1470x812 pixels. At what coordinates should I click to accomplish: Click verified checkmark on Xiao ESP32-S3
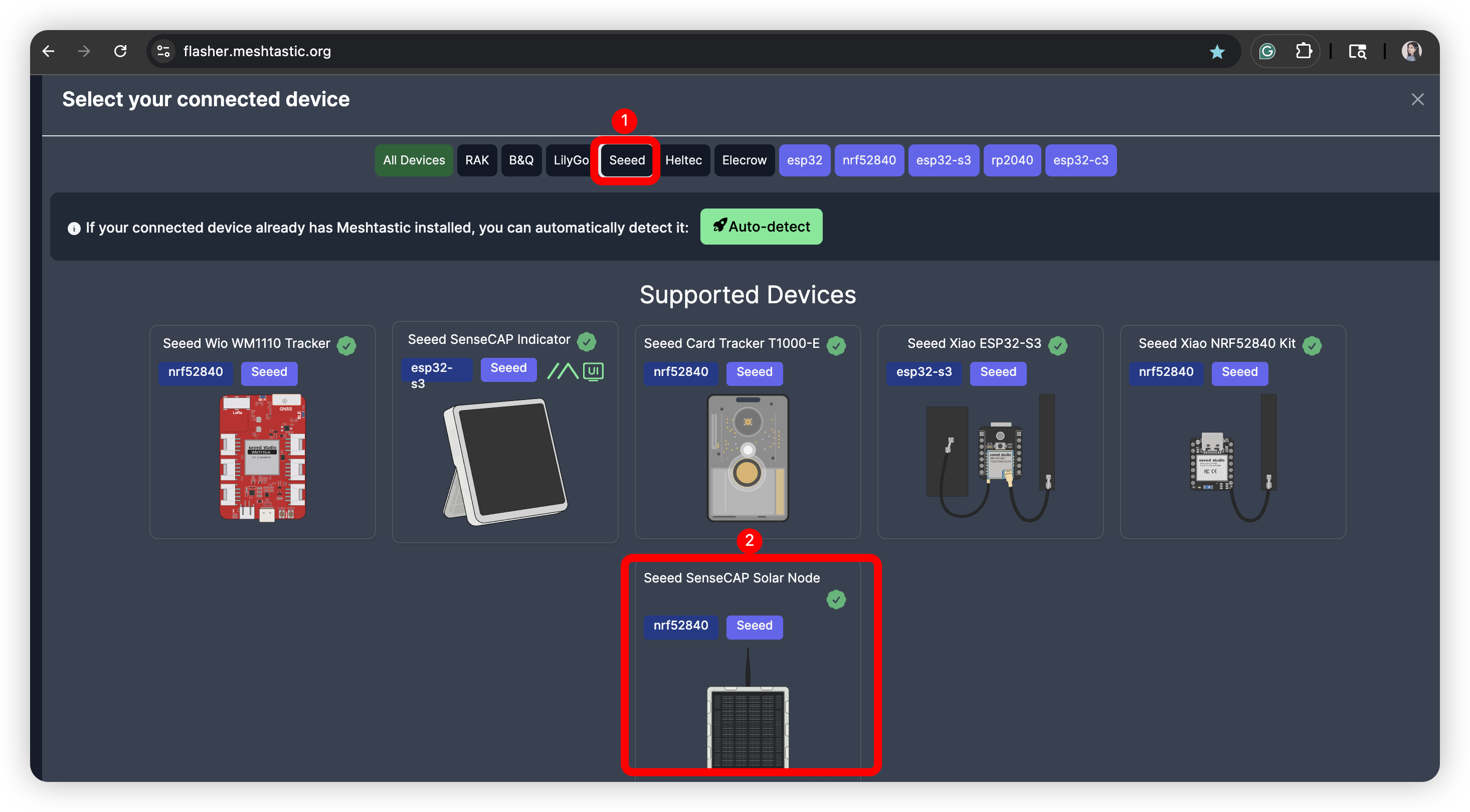click(1057, 345)
